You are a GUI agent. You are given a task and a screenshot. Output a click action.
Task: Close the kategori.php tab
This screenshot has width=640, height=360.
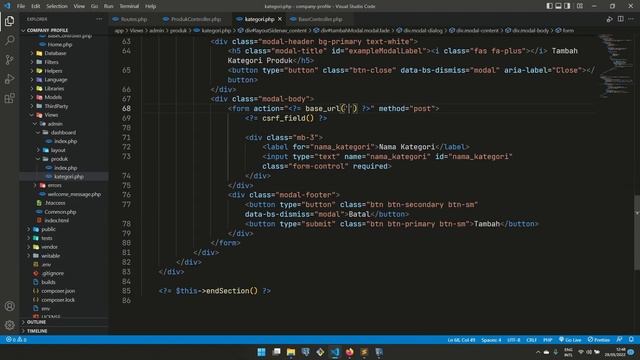pyautogui.click(x=280, y=19)
